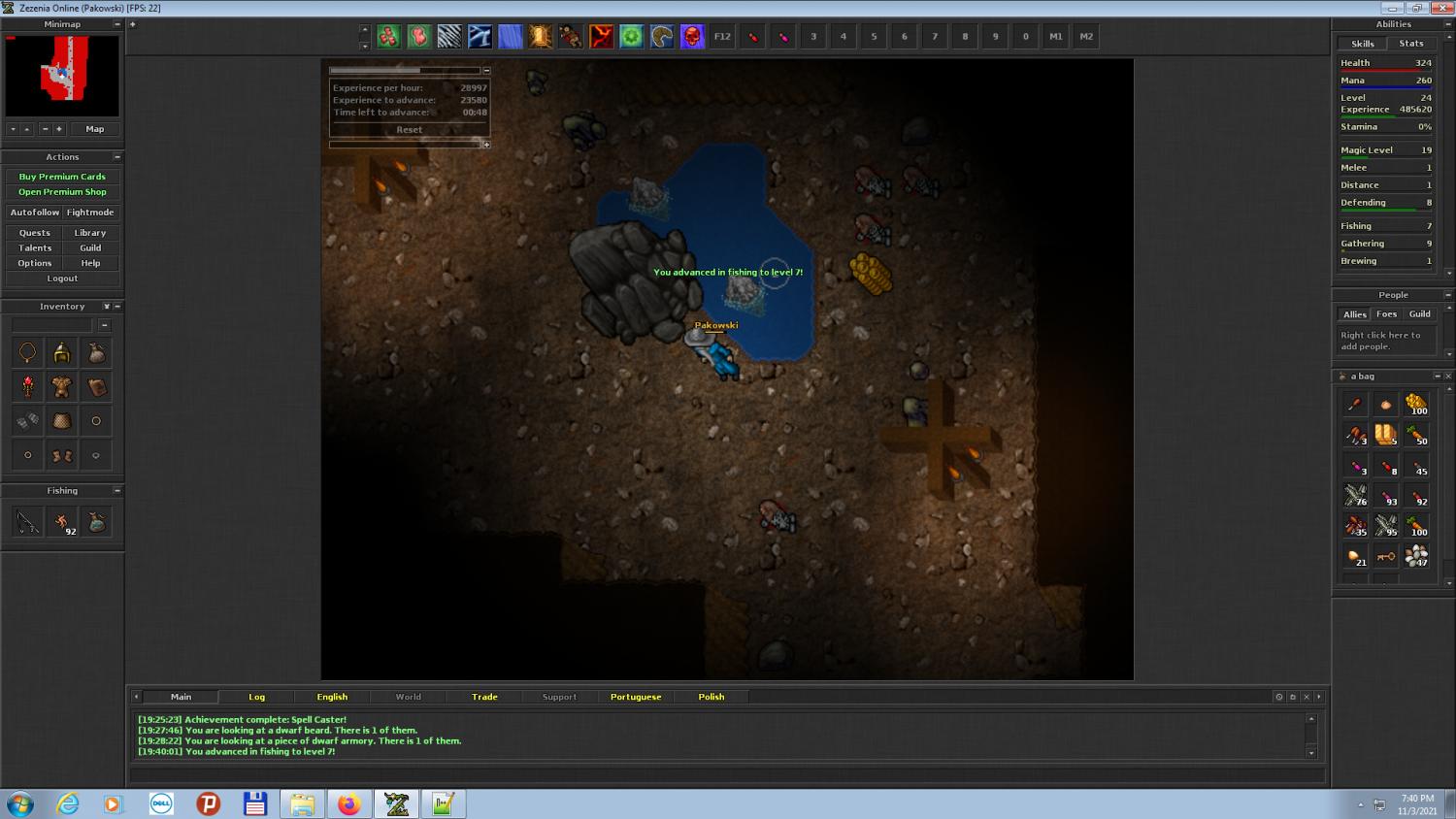Click the amulet slot in Inventory
Viewport: 1456px width, 819px height.
(x=28, y=353)
